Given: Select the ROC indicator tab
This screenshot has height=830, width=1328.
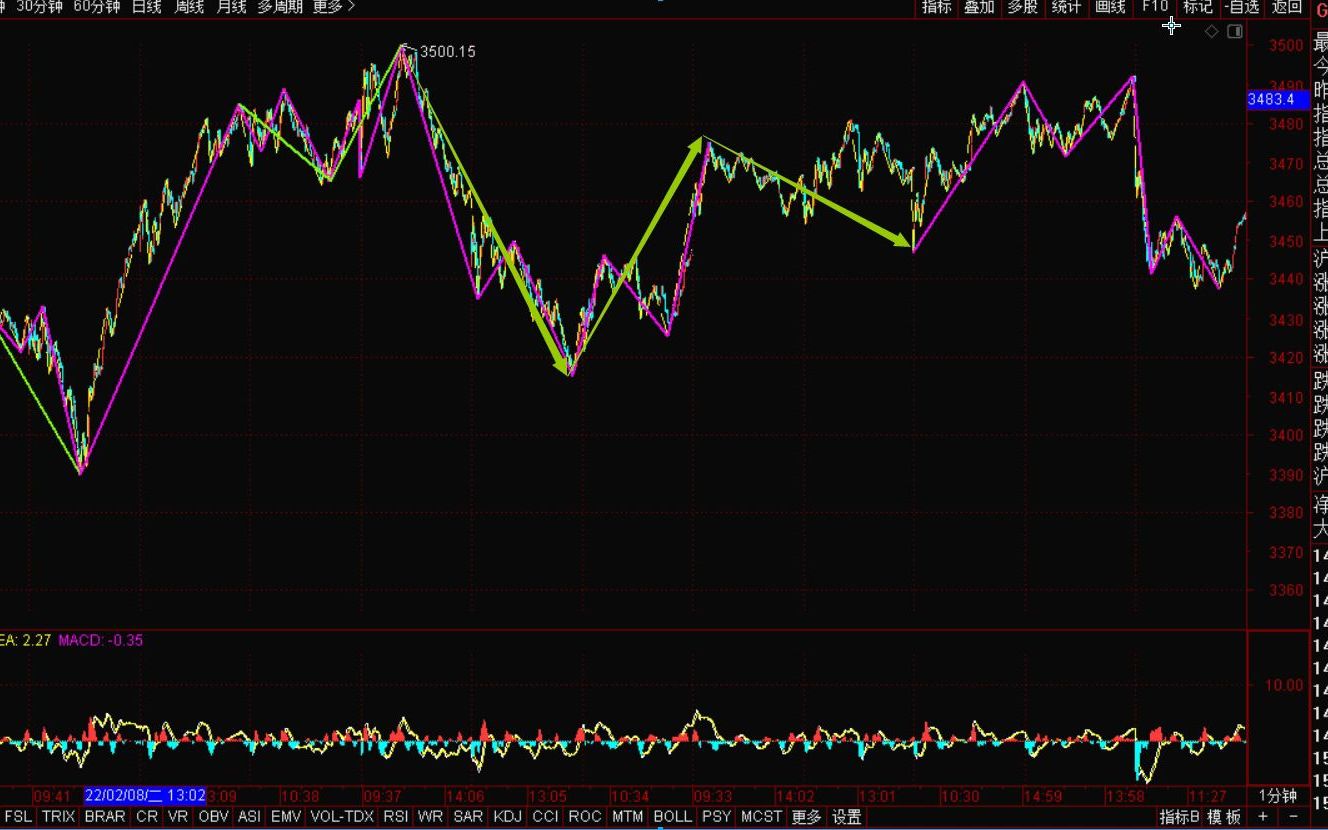Looking at the screenshot, I should [x=585, y=817].
